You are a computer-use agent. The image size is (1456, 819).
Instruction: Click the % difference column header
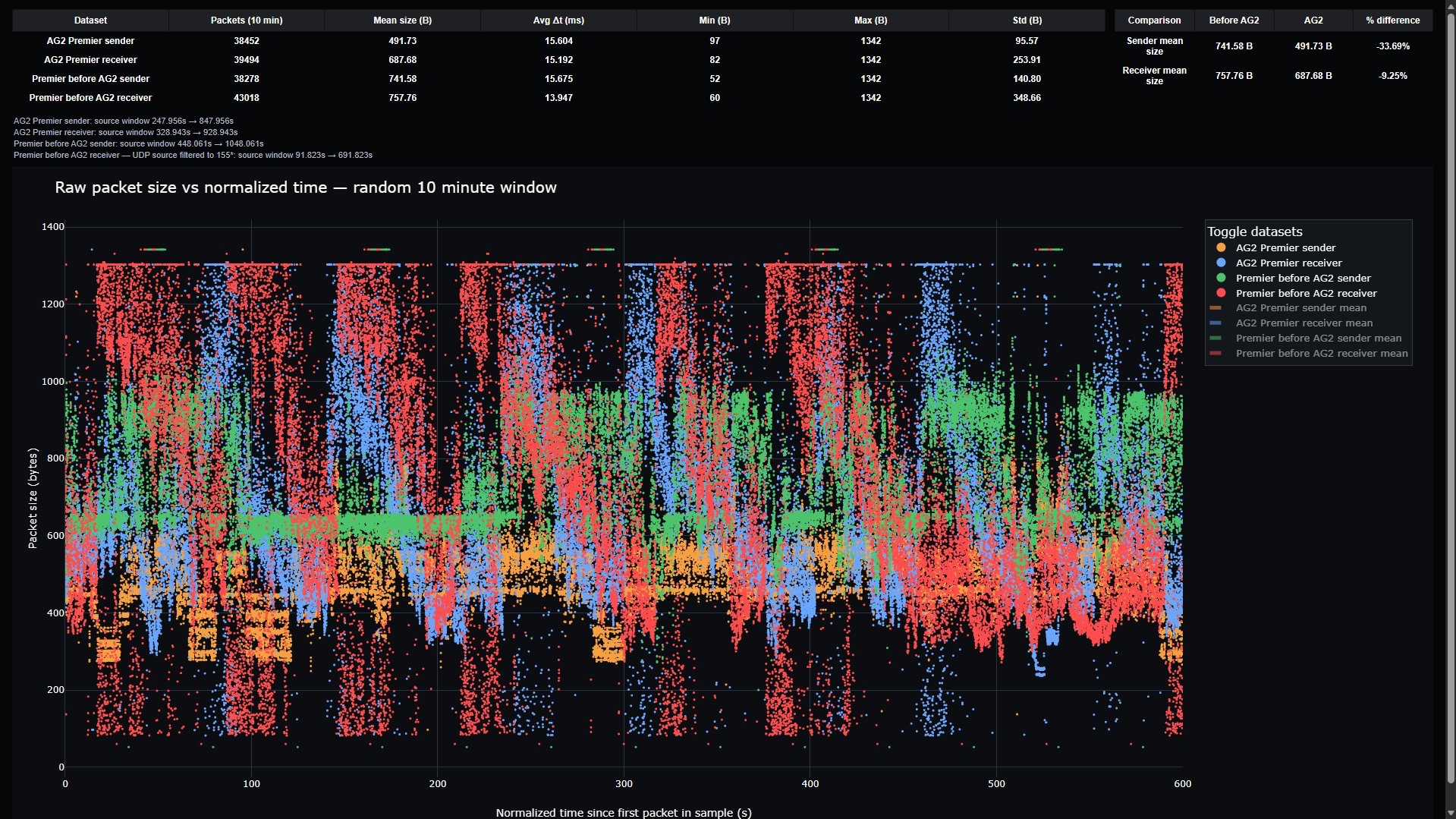(x=1392, y=20)
